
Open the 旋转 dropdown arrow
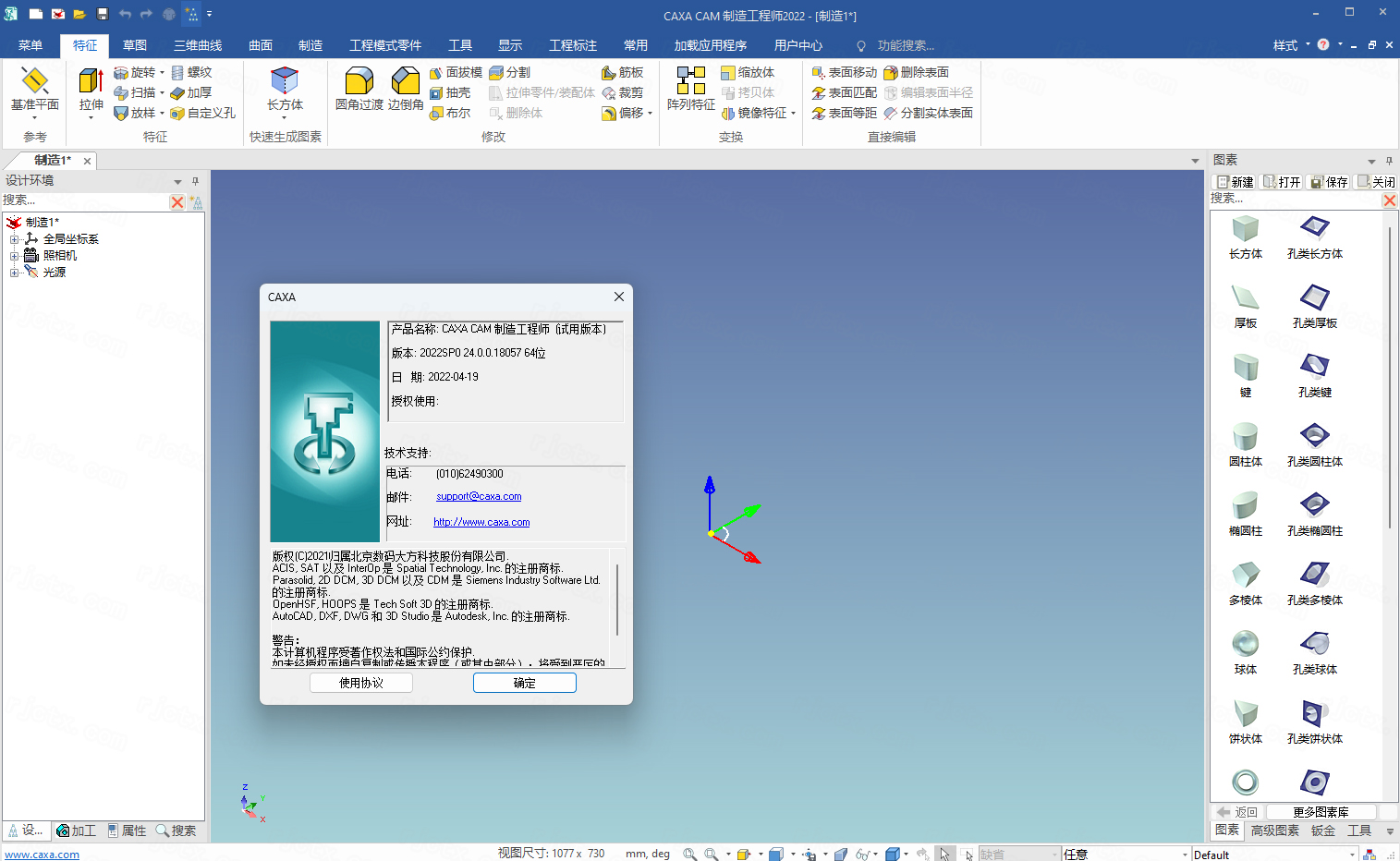tap(162, 72)
